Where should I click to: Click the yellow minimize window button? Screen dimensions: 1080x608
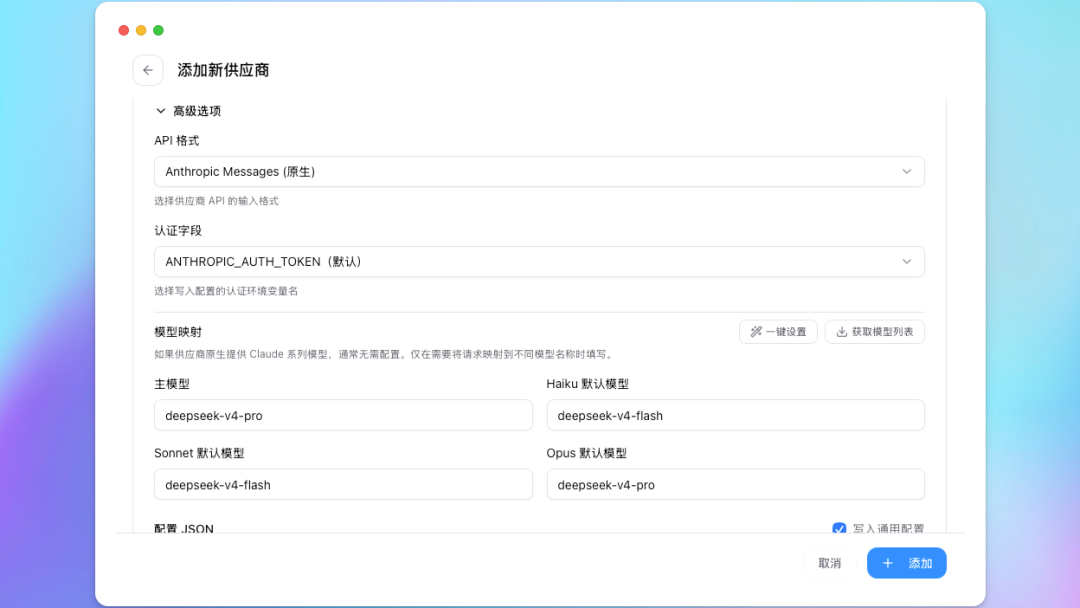coord(141,31)
